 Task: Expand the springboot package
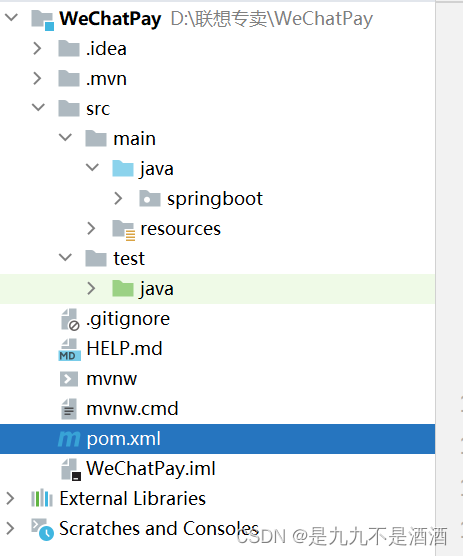point(118,198)
